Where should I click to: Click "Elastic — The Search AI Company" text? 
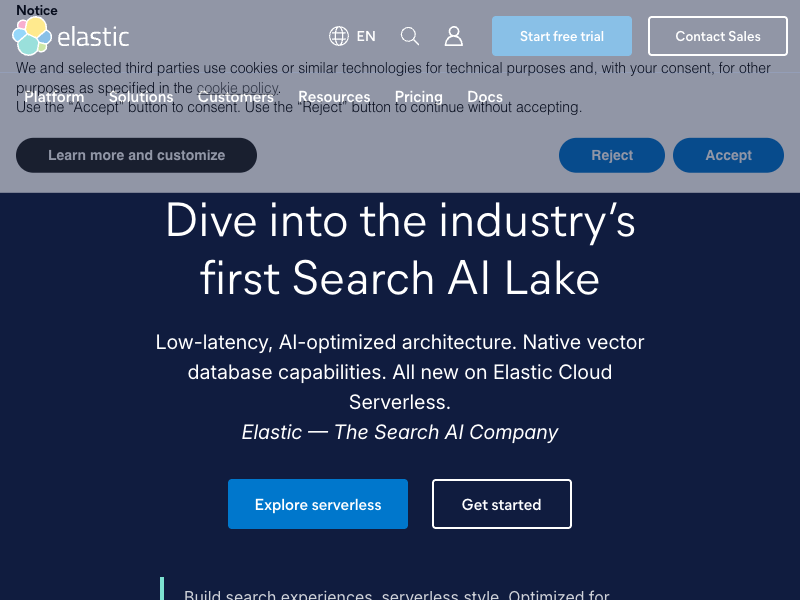pos(400,432)
